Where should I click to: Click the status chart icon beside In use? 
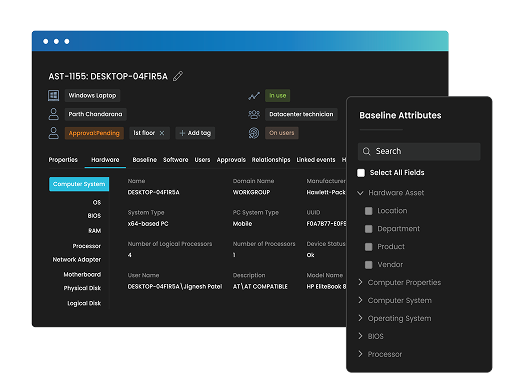[254, 96]
